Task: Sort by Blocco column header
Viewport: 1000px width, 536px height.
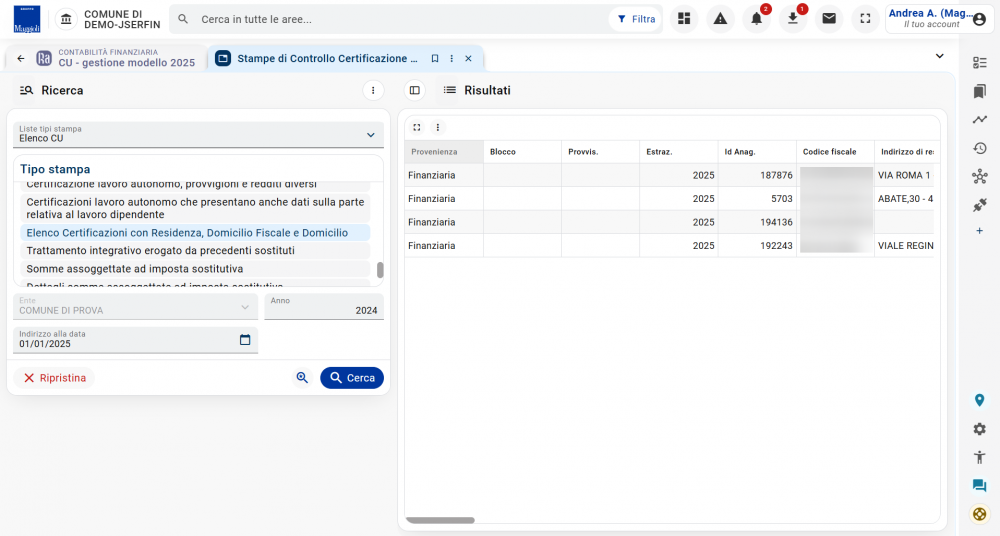Action: (522, 152)
